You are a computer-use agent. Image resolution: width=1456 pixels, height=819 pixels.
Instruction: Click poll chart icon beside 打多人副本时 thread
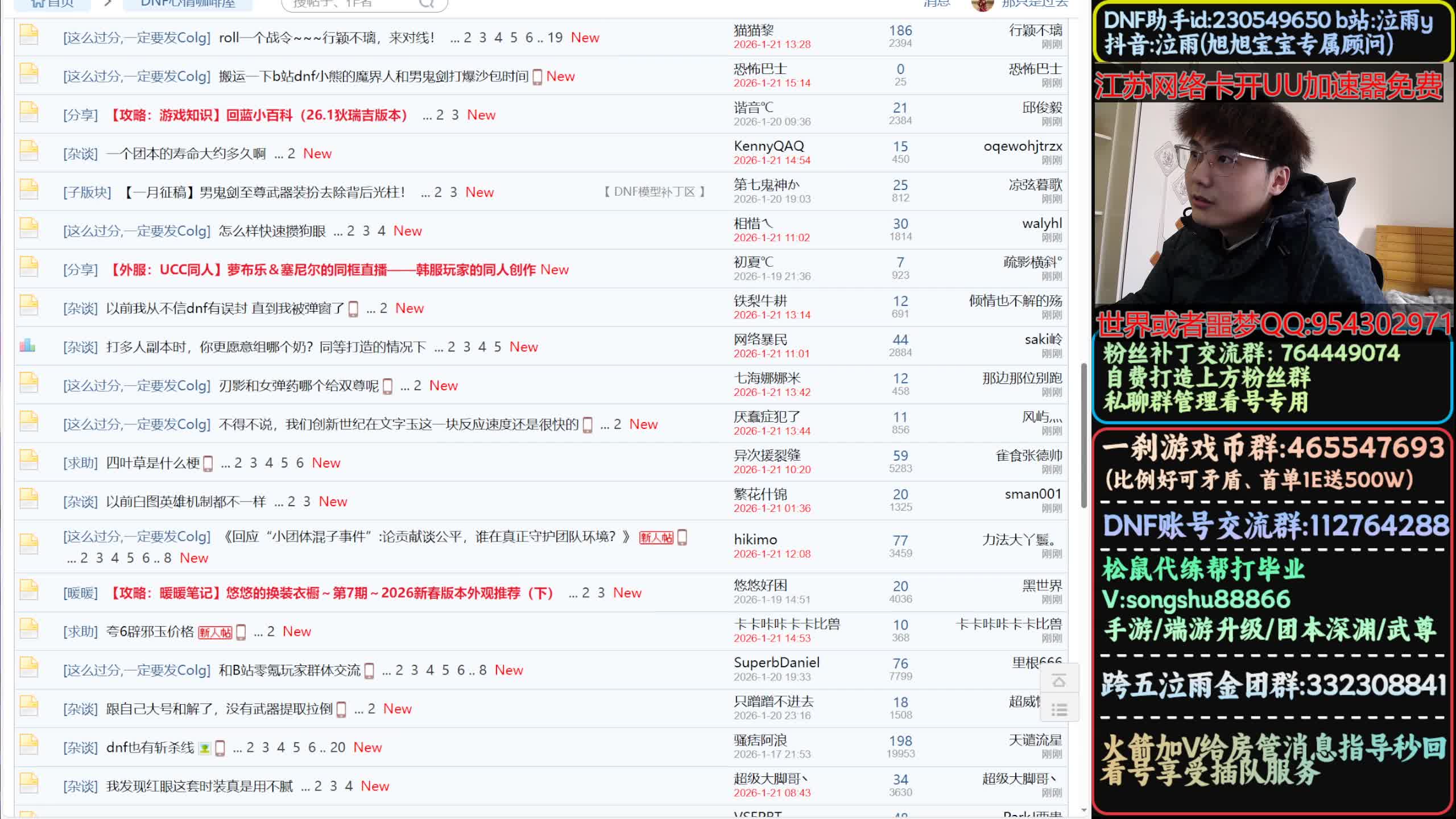27,345
